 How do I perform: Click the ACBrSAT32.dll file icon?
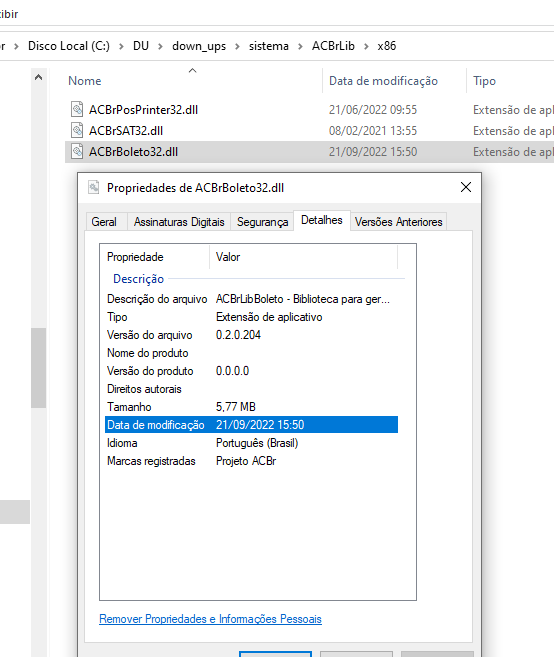pos(77,130)
